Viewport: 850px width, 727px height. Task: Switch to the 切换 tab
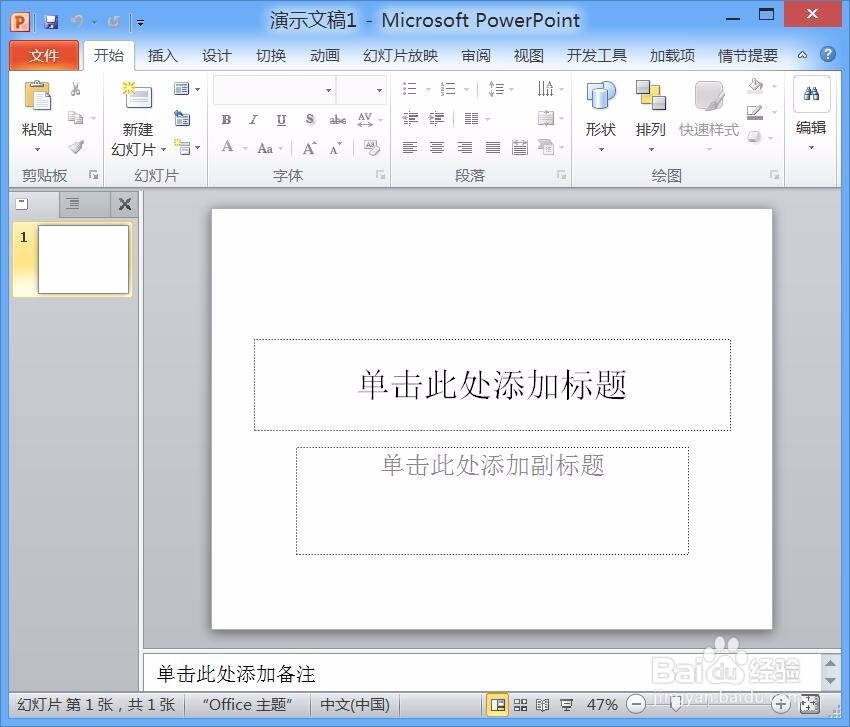(x=271, y=55)
